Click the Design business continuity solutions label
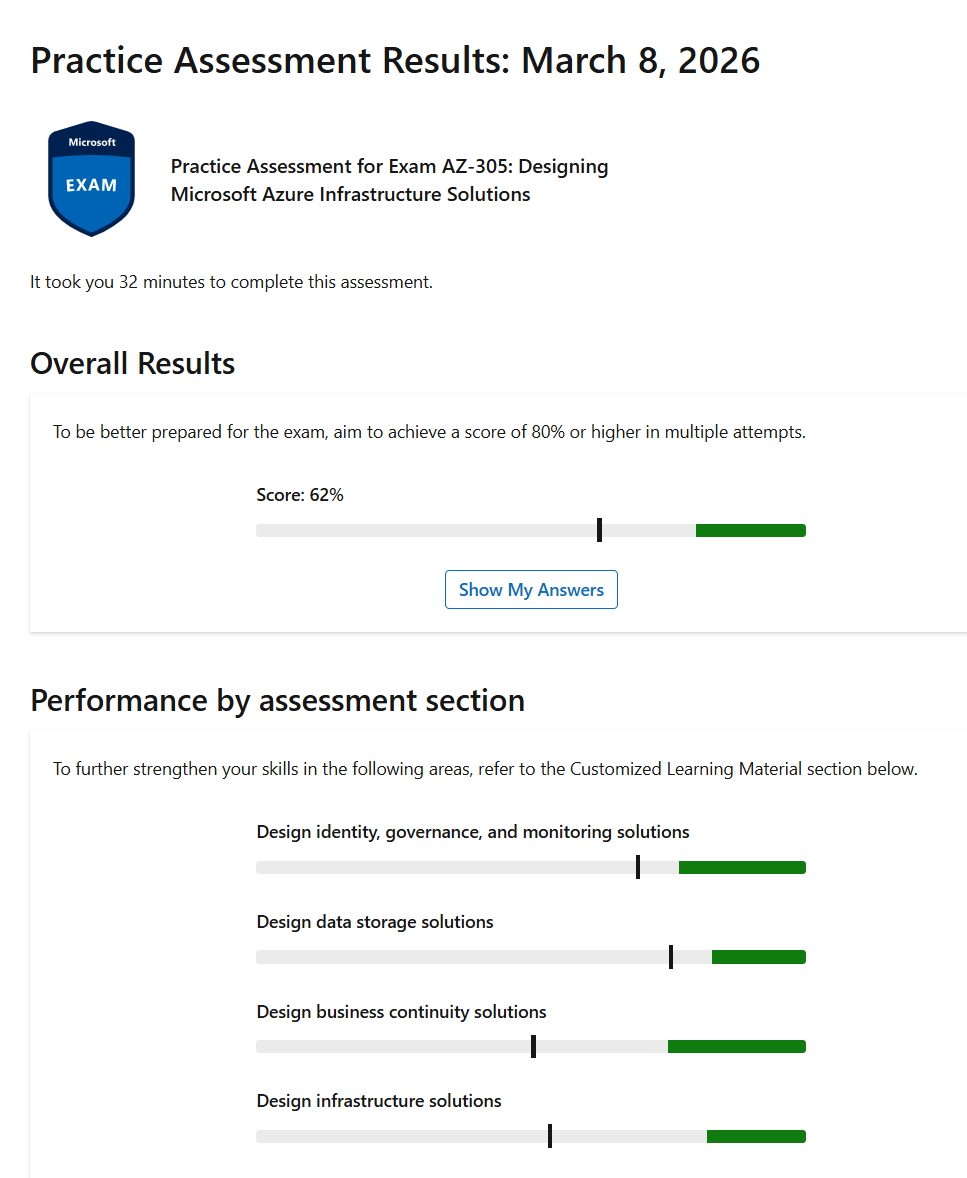This screenshot has height=1178, width=967. click(401, 1012)
